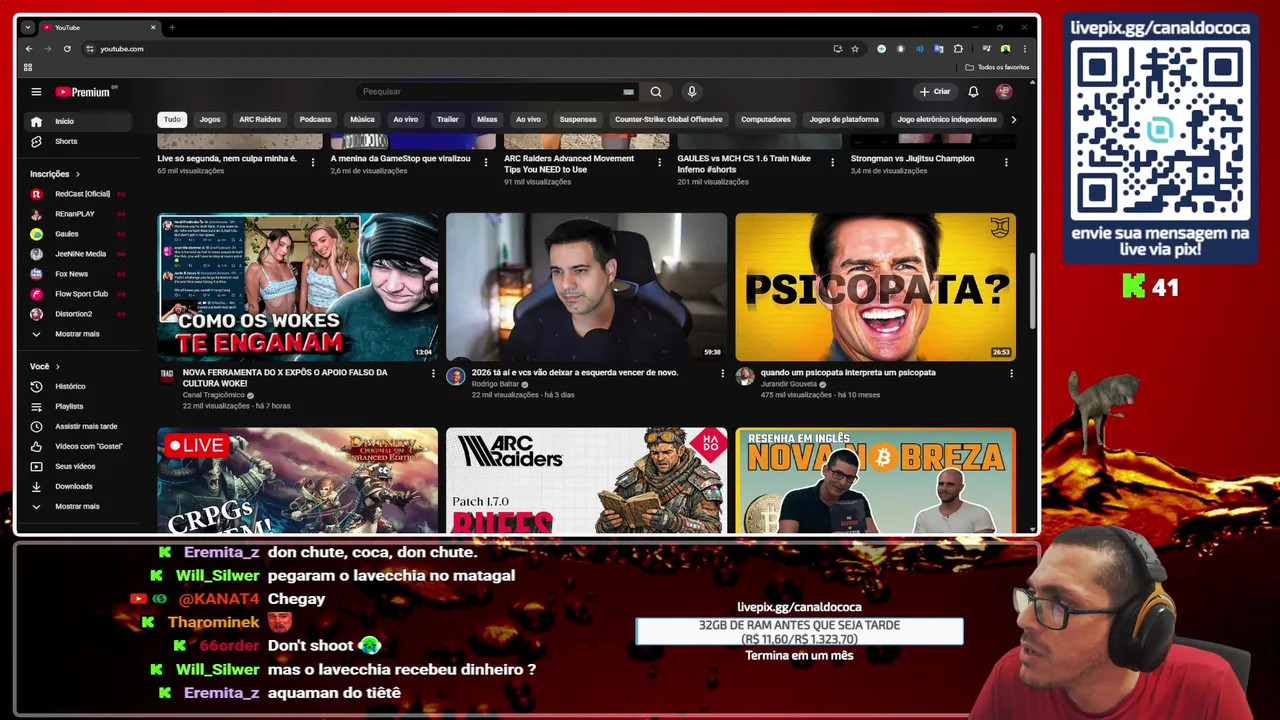
Task: Select the Tudo filter chip
Action: [172, 119]
